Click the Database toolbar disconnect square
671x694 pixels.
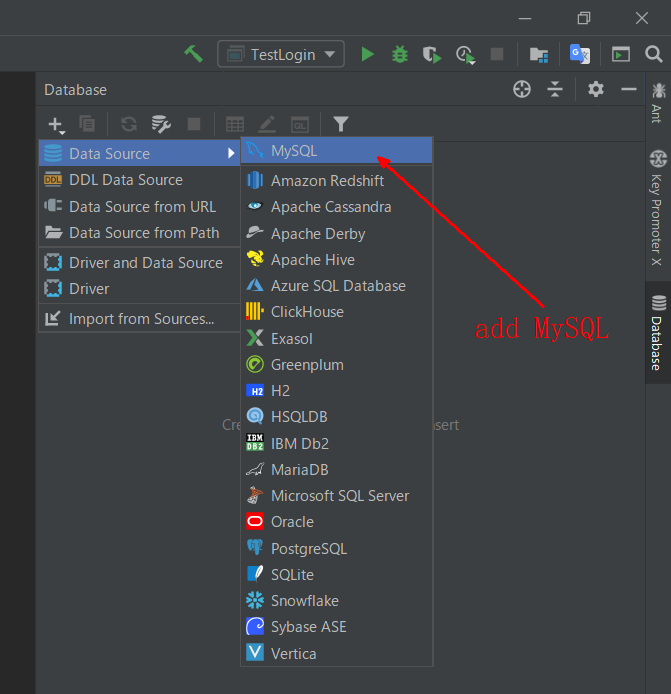click(194, 124)
